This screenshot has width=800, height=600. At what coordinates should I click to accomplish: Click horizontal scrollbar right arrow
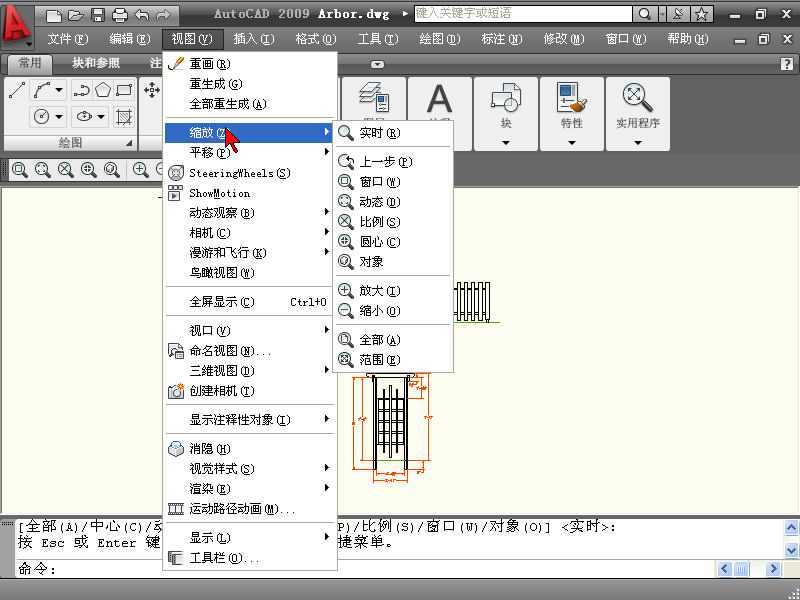click(x=773, y=568)
